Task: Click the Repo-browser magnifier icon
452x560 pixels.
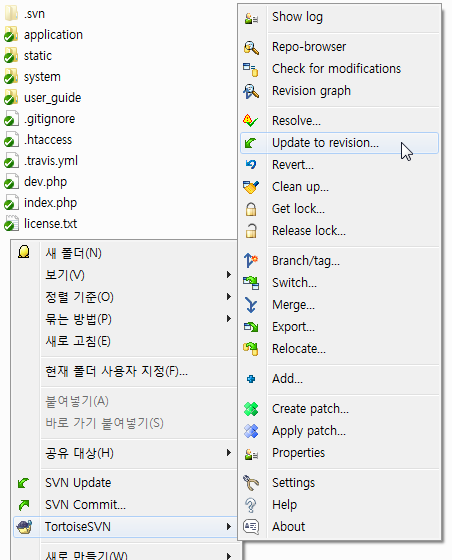Action: (251, 47)
